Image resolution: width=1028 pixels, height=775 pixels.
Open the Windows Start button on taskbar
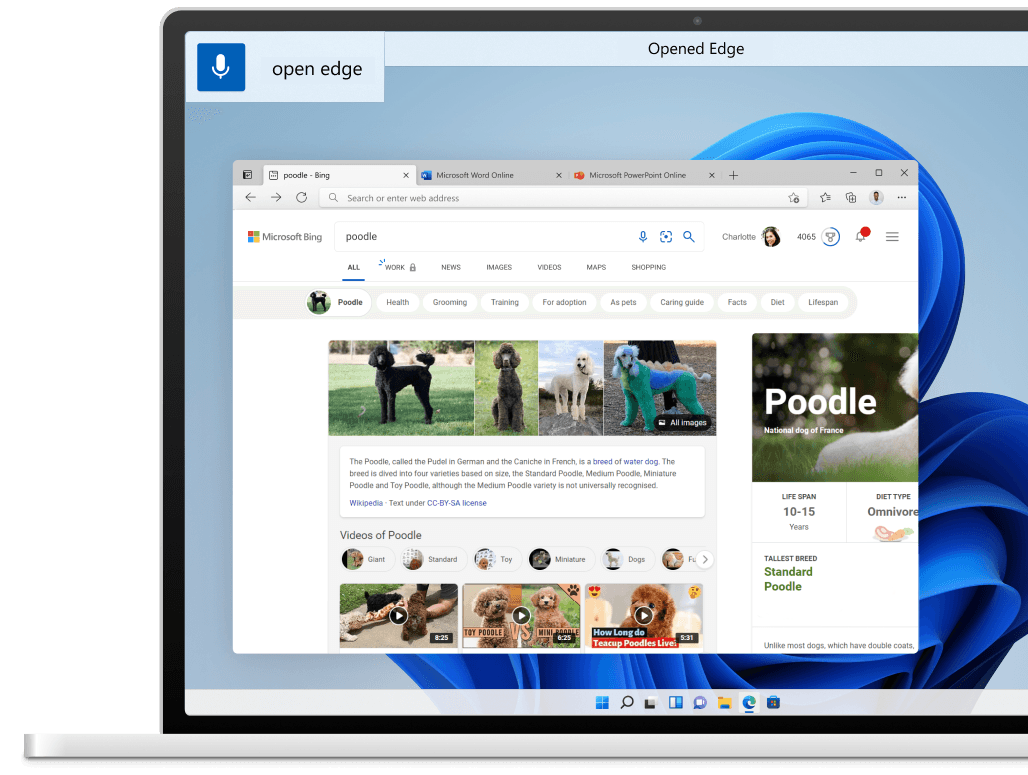(602, 702)
